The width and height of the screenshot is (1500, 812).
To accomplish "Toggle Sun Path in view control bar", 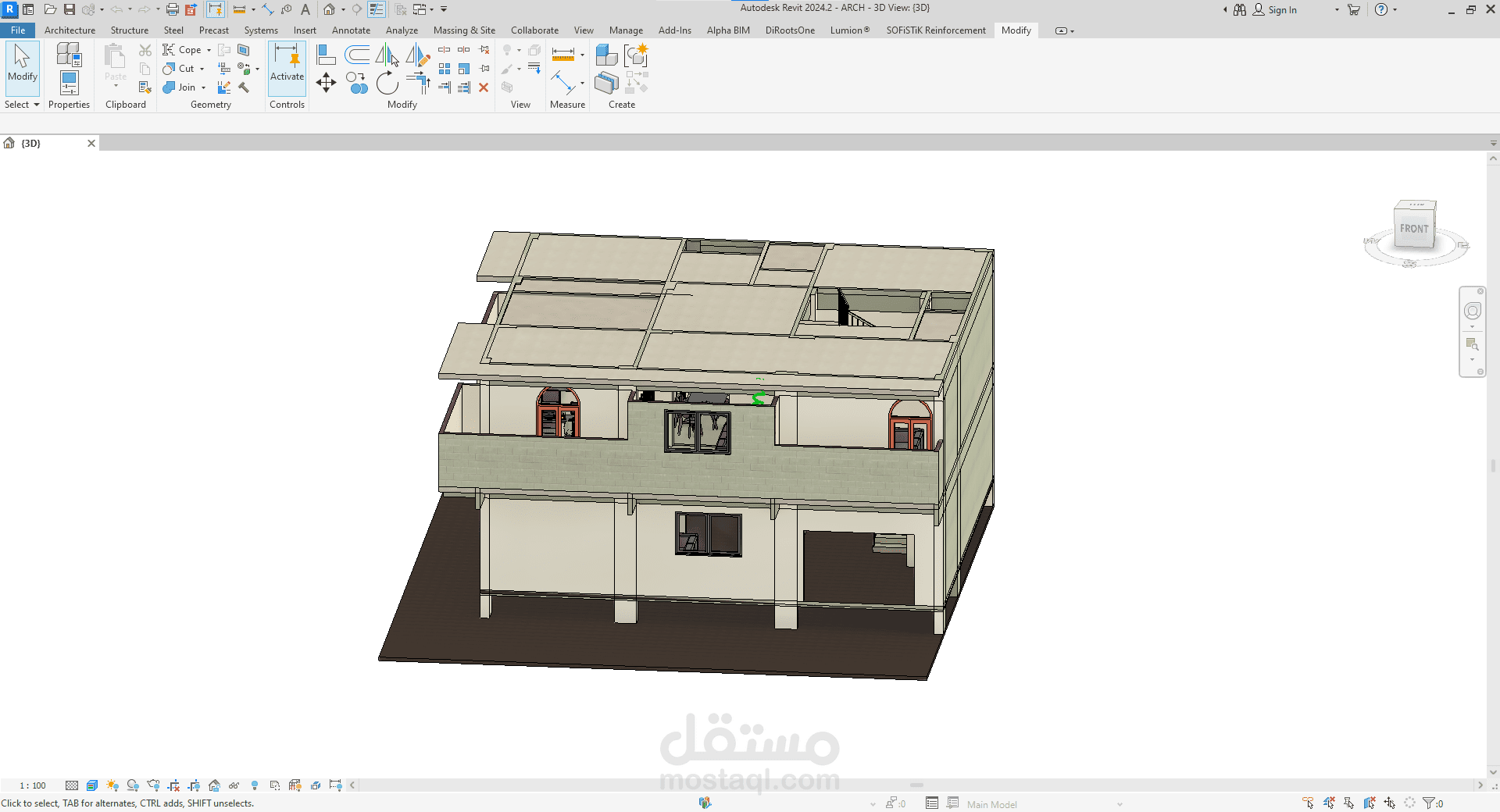I will (x=112, y=785).
